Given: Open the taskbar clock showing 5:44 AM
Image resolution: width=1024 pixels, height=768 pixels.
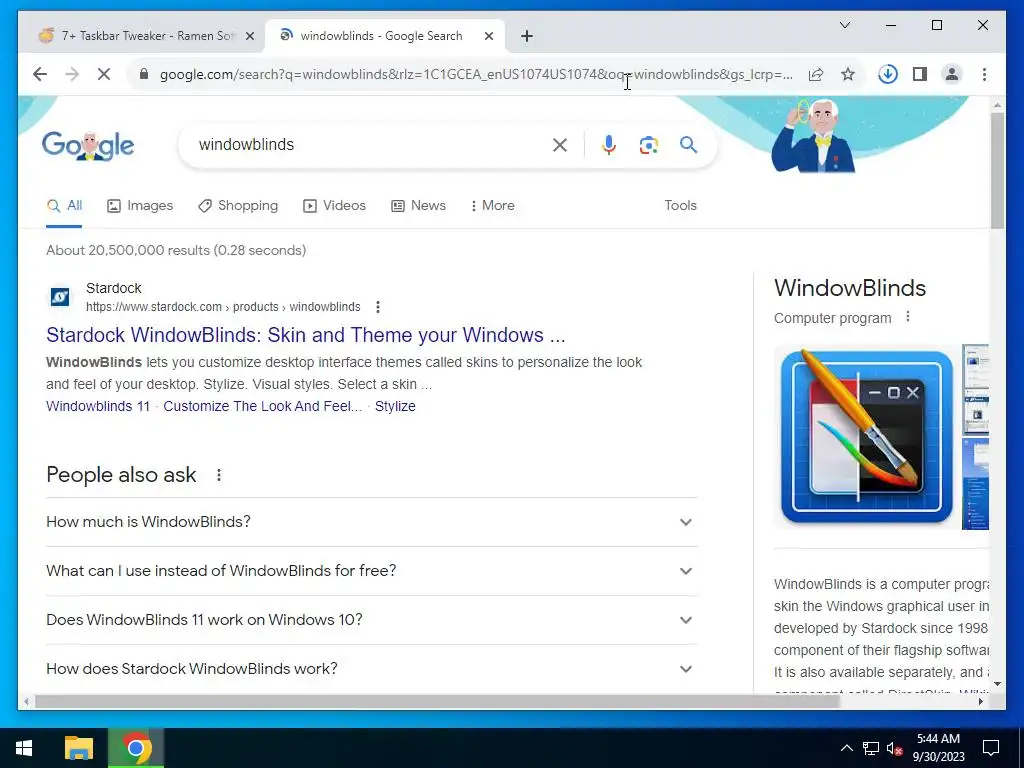Looking at the screenshot, I should (x=938, y=748).
